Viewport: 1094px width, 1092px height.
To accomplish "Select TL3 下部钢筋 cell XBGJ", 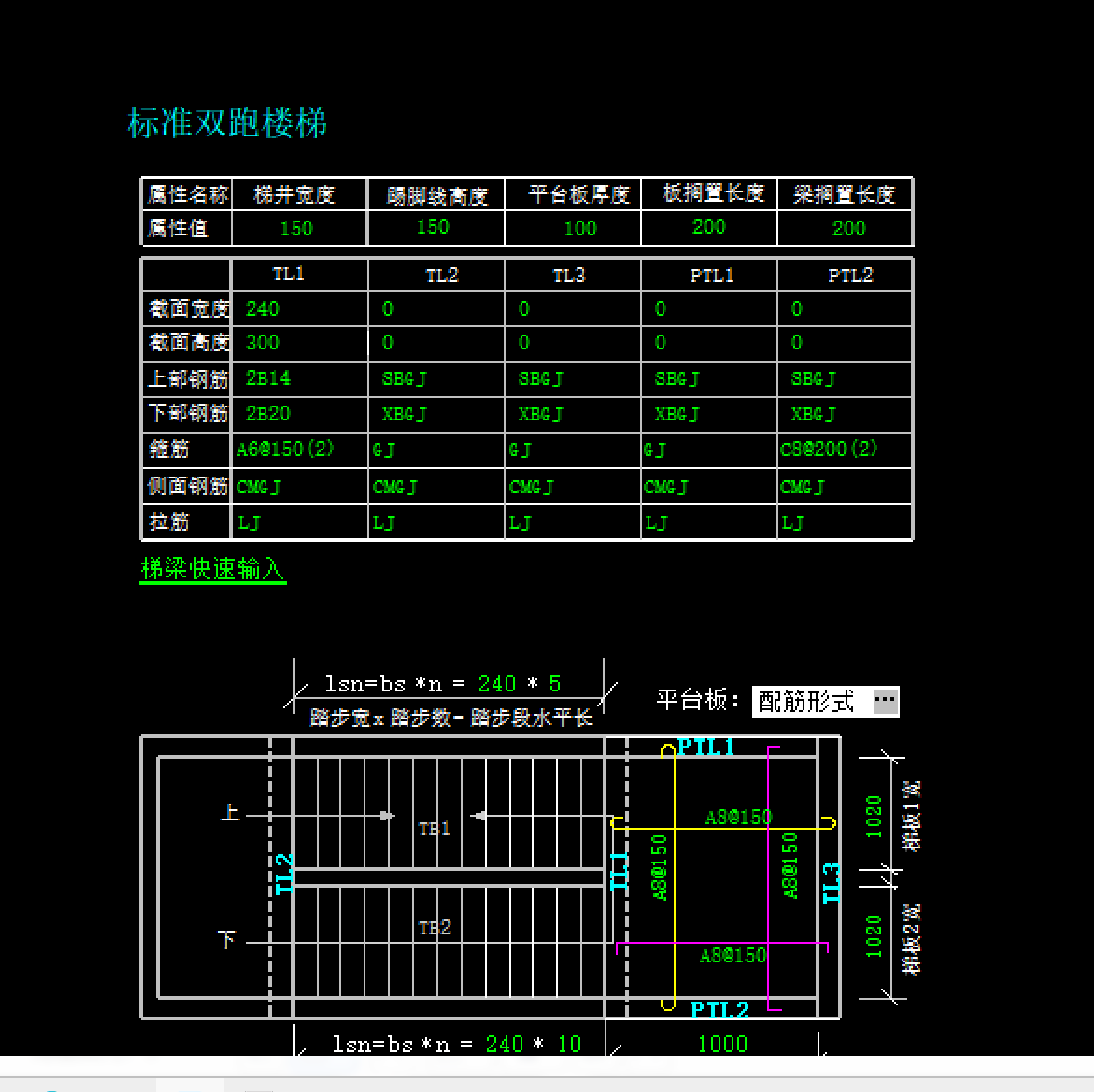I will [540, 414].
